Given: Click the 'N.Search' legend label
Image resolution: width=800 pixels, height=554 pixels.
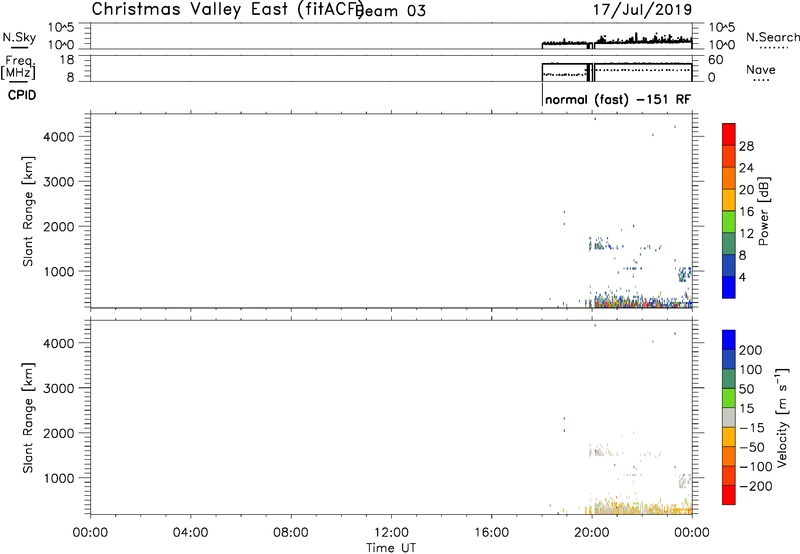Looking at the screenshot, I should coord(772,37).
